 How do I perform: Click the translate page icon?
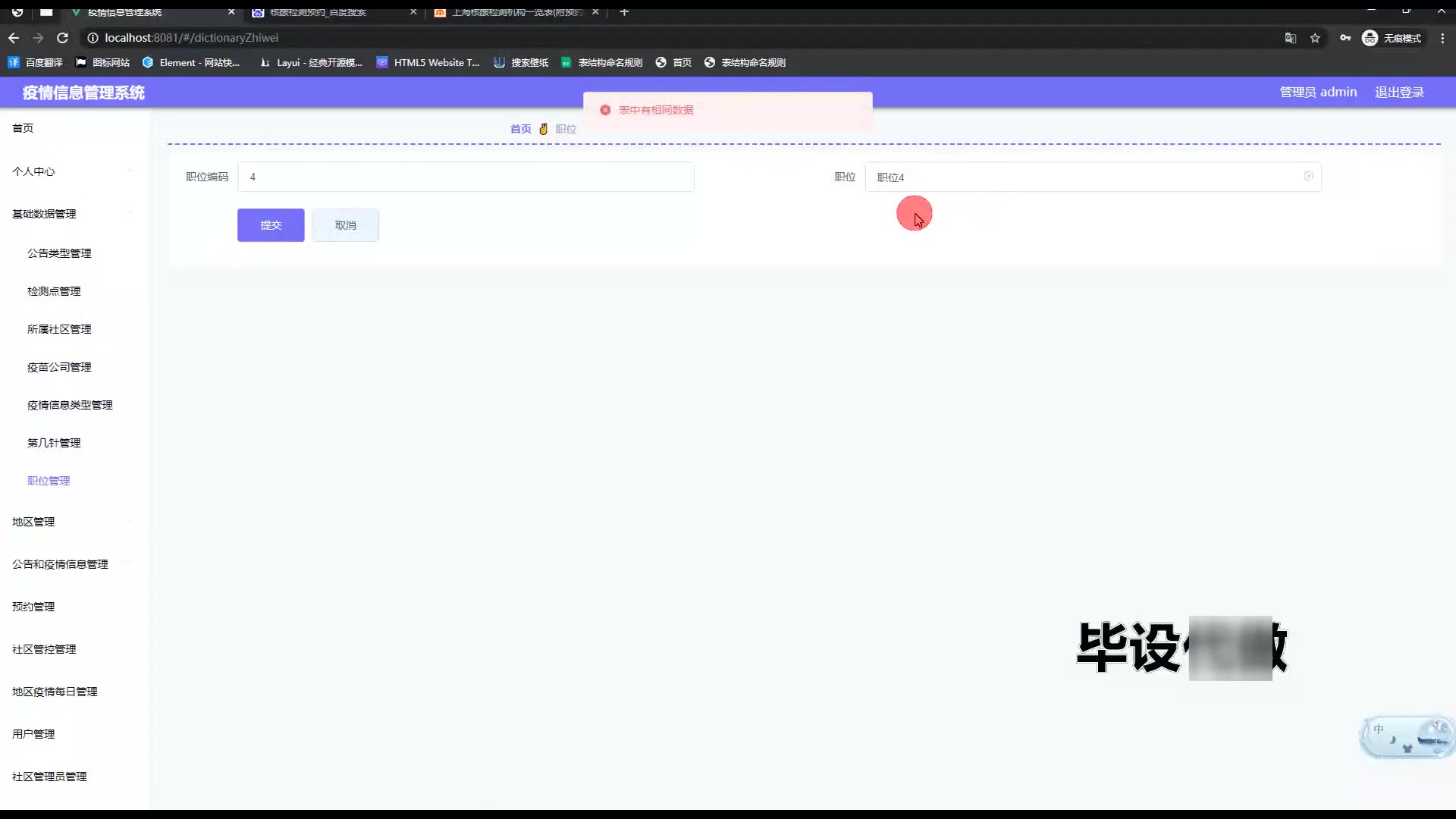(x=1290, y=38)
